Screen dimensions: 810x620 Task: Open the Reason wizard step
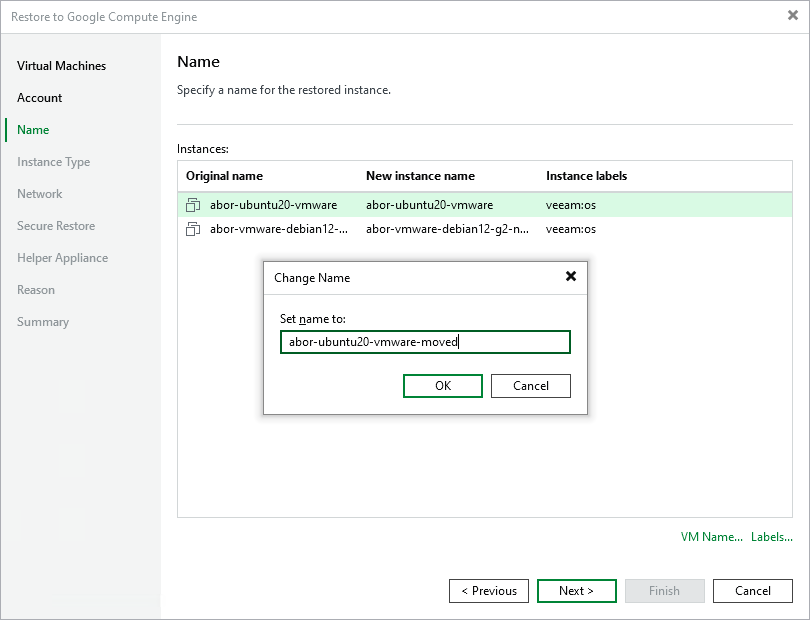pyautogui.click(x=36, y=290)
